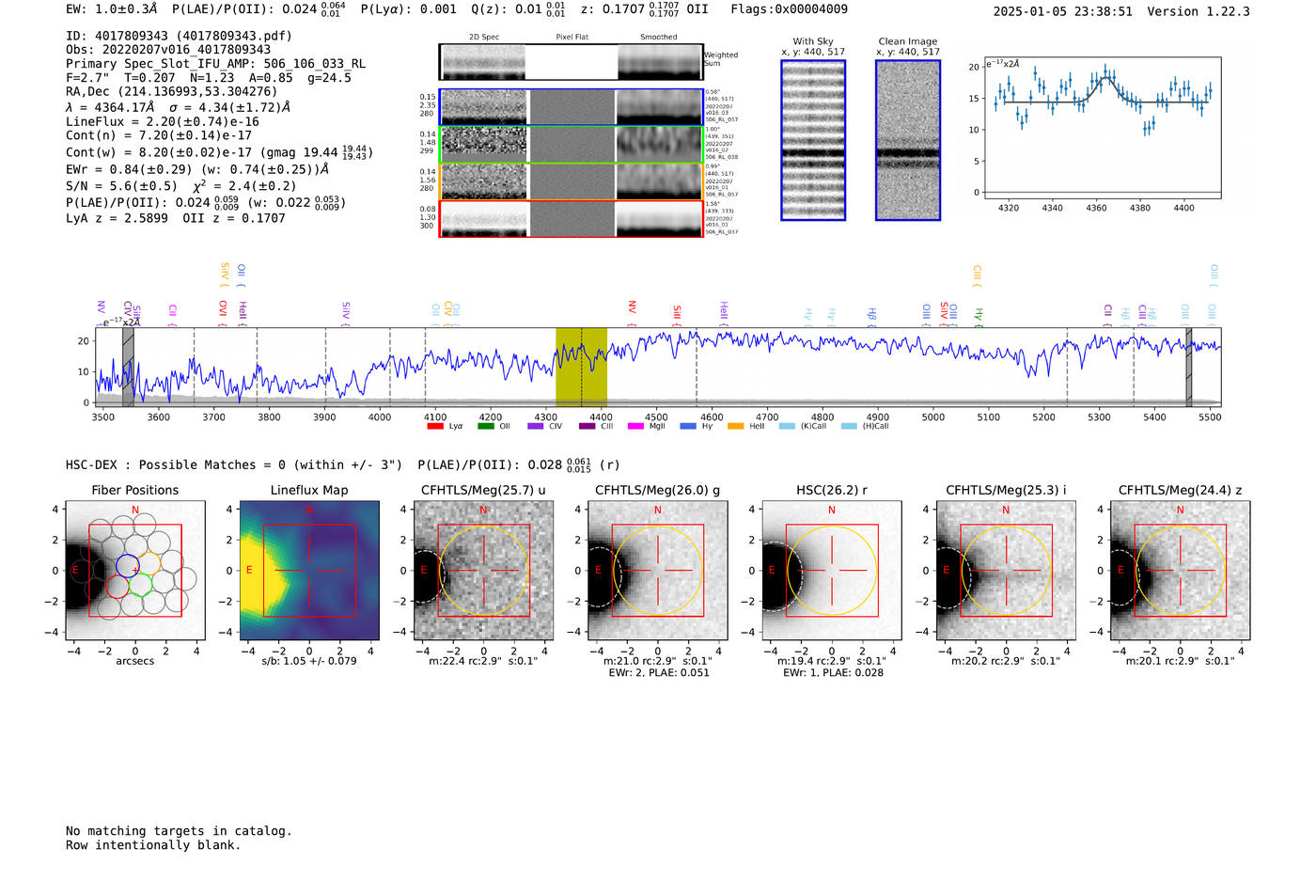Click the s/b: 1.05 +/- 0.079 label

pos(309,661)
